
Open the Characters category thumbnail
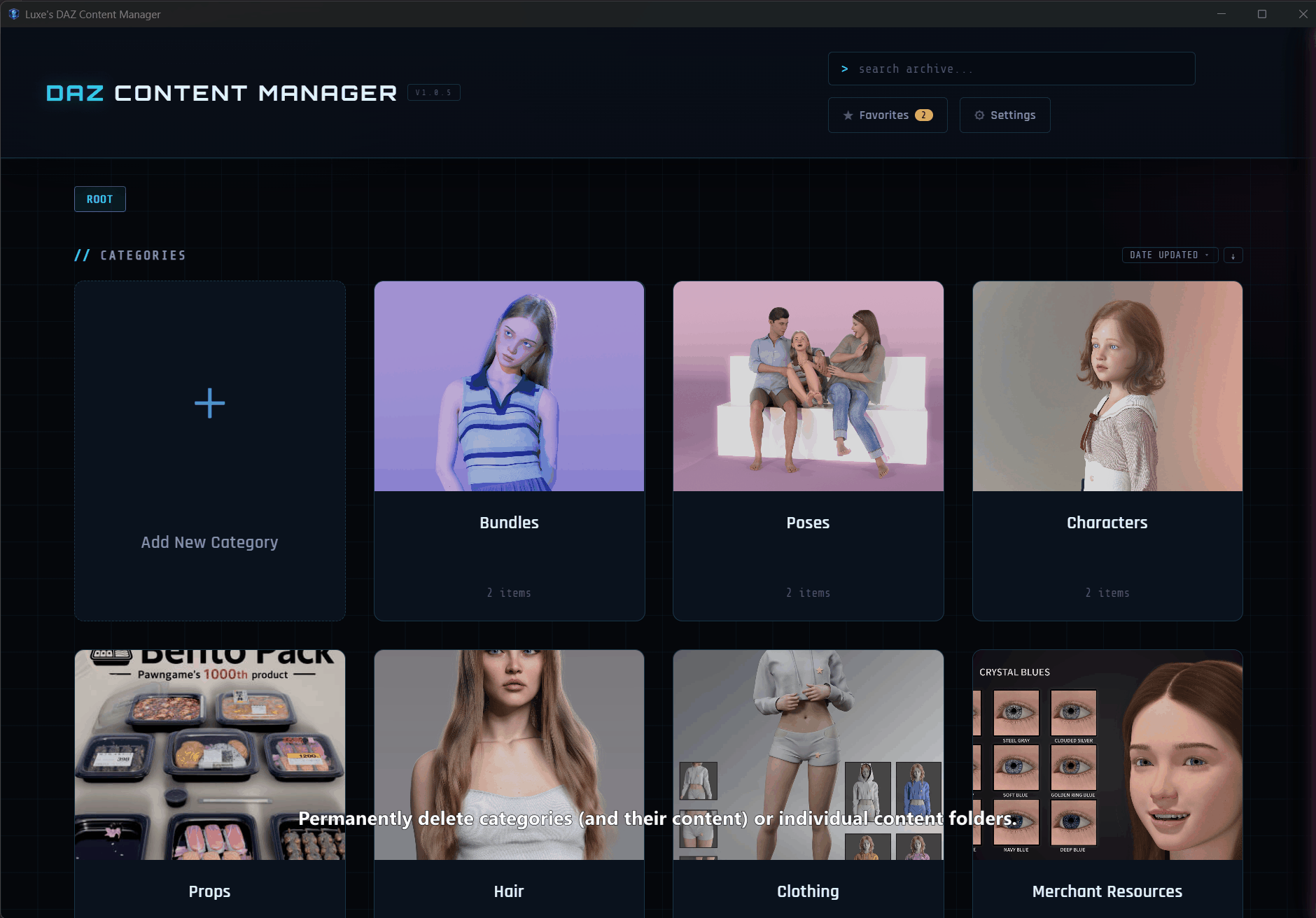[1107, 386]
